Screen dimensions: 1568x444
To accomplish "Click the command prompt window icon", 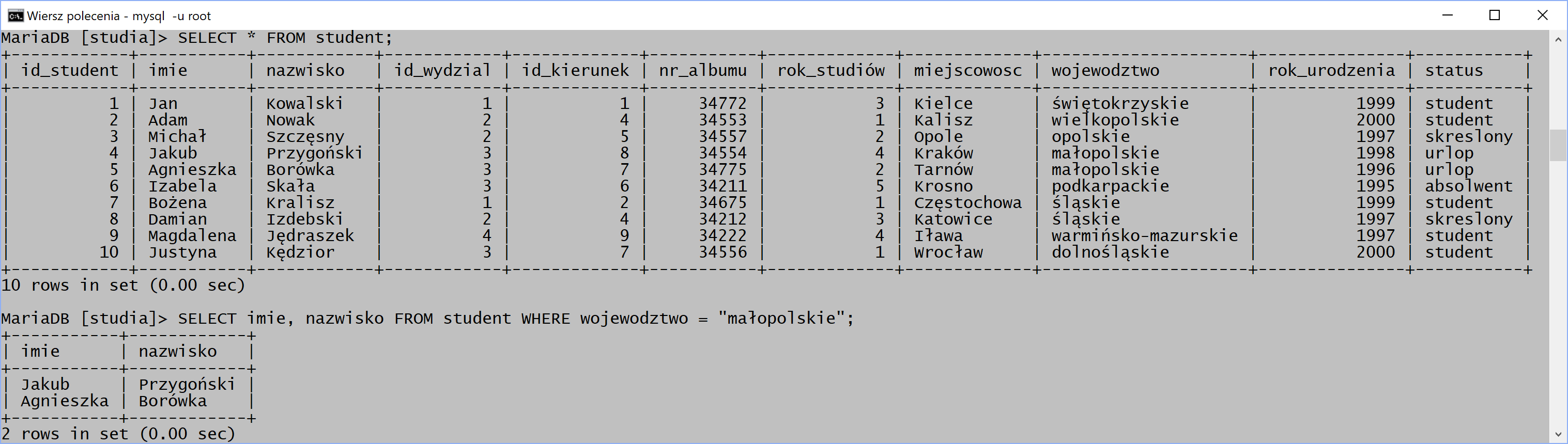I will (x=15, y=15).
